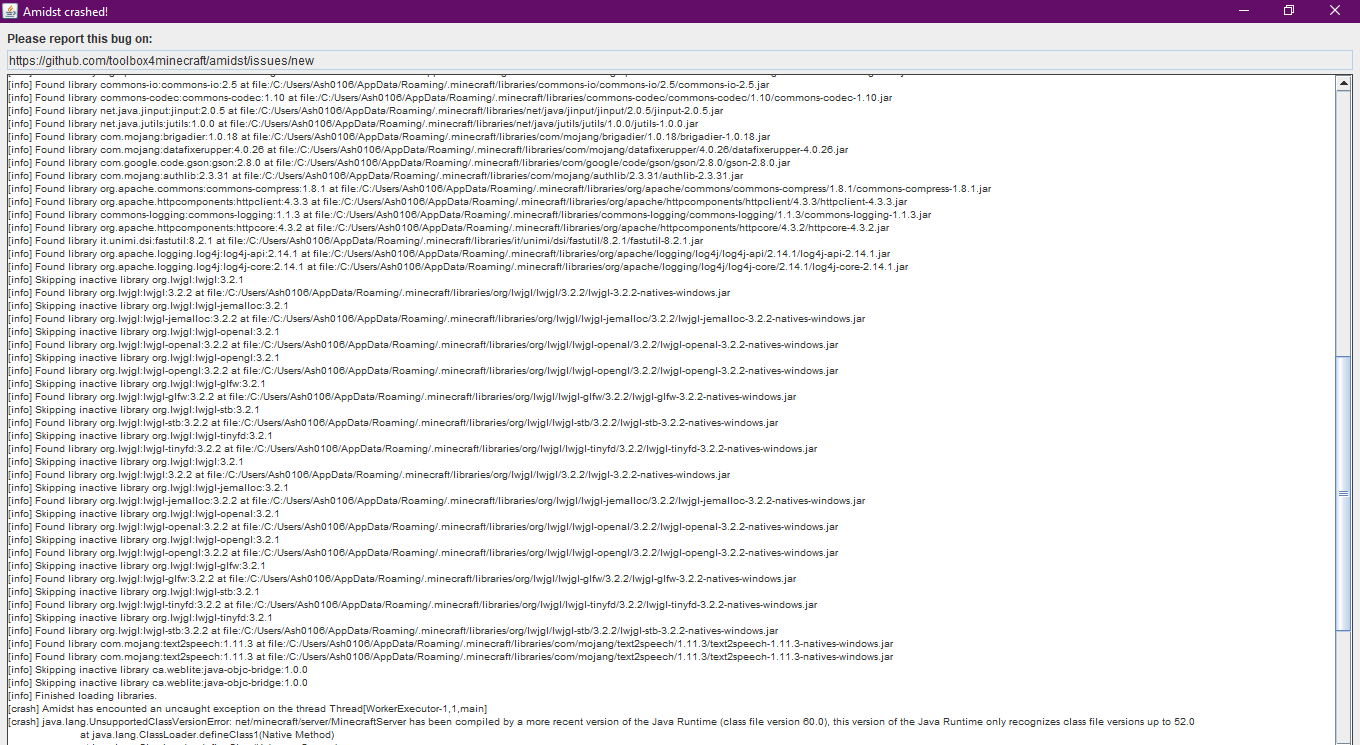Screen dimensions: 1360x745
Task: Select the com.mojang:authlib:2.3.31 log line
Action: pyautogui.click(x=376, y=176)
